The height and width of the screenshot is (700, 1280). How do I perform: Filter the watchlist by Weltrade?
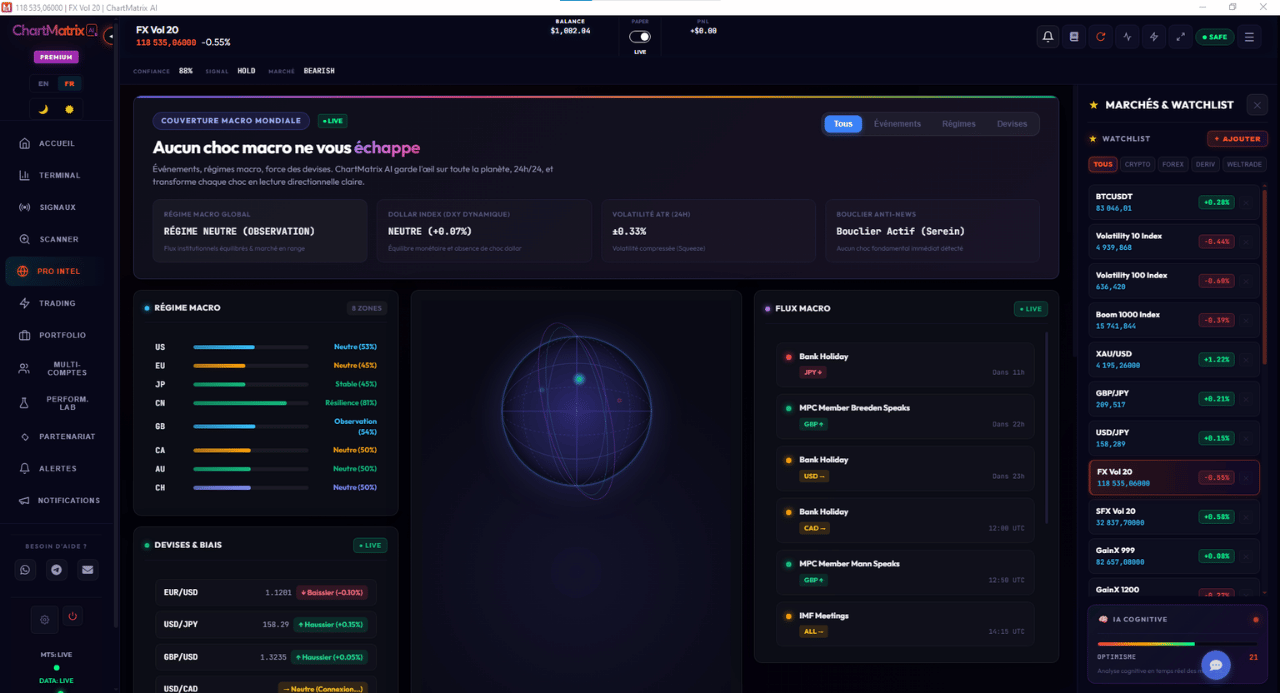[1244, 164]
